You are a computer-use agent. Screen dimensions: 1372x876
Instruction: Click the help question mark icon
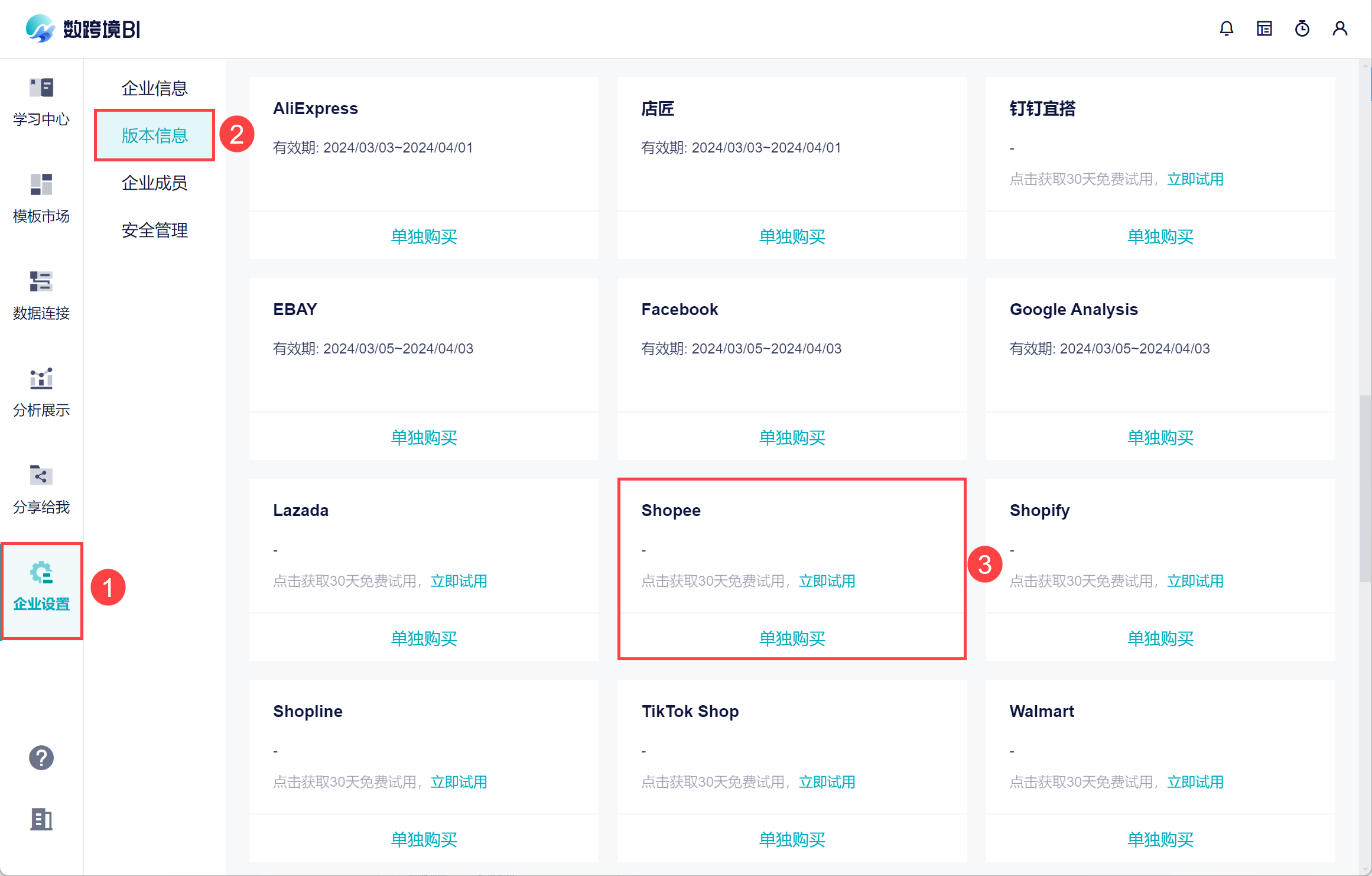(41, 758)
